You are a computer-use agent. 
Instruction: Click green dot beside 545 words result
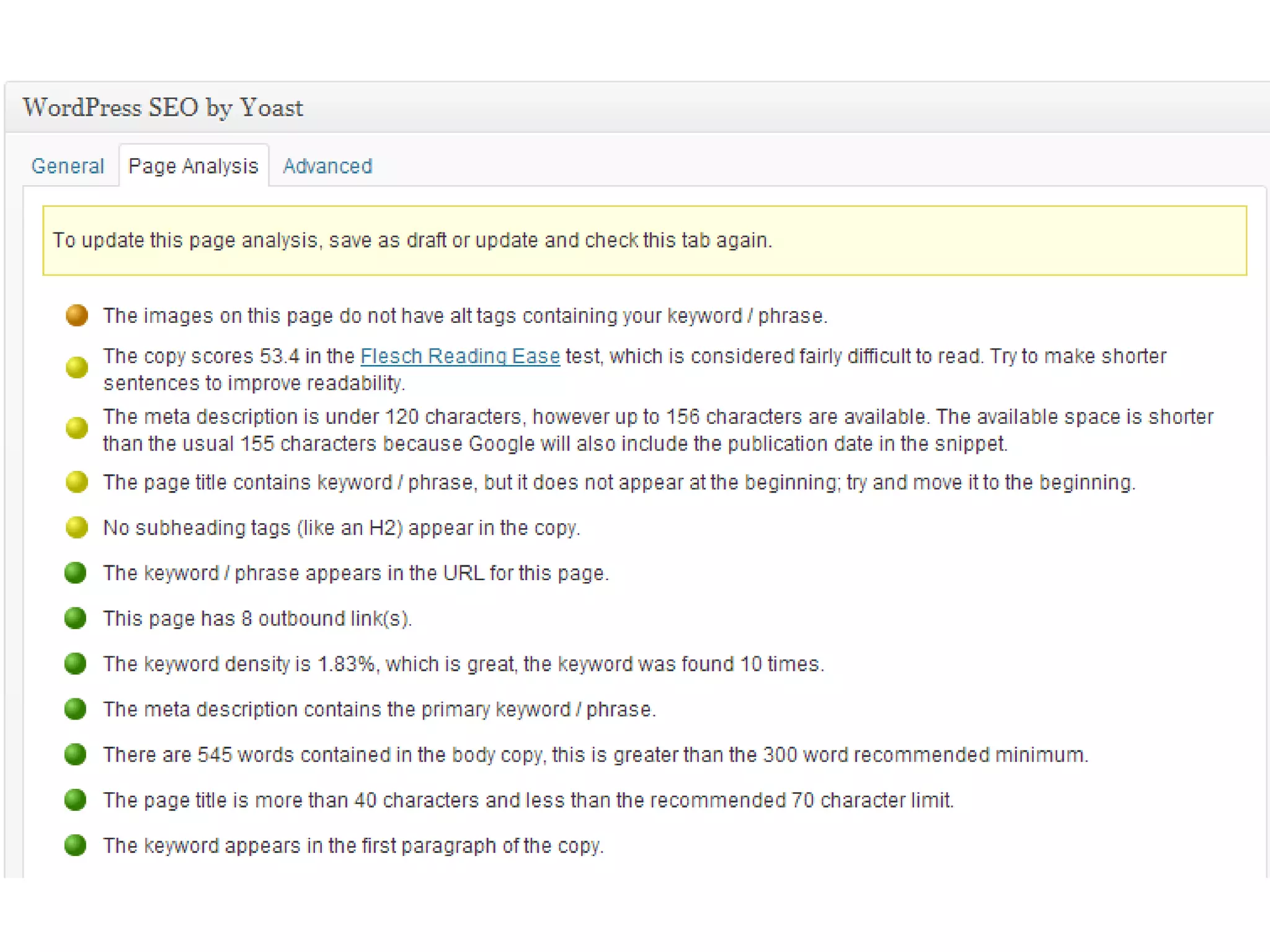coord(75,754)
